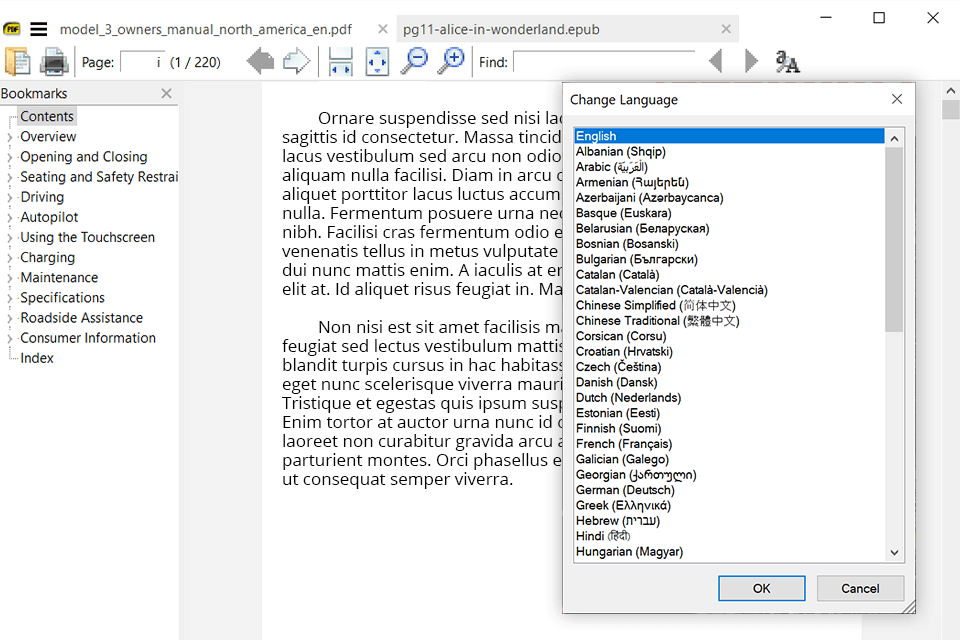The width and height of the screenshot is (960, 640).
Task: Expand the Autopilot bookmark
Action: tap(10, 218)
